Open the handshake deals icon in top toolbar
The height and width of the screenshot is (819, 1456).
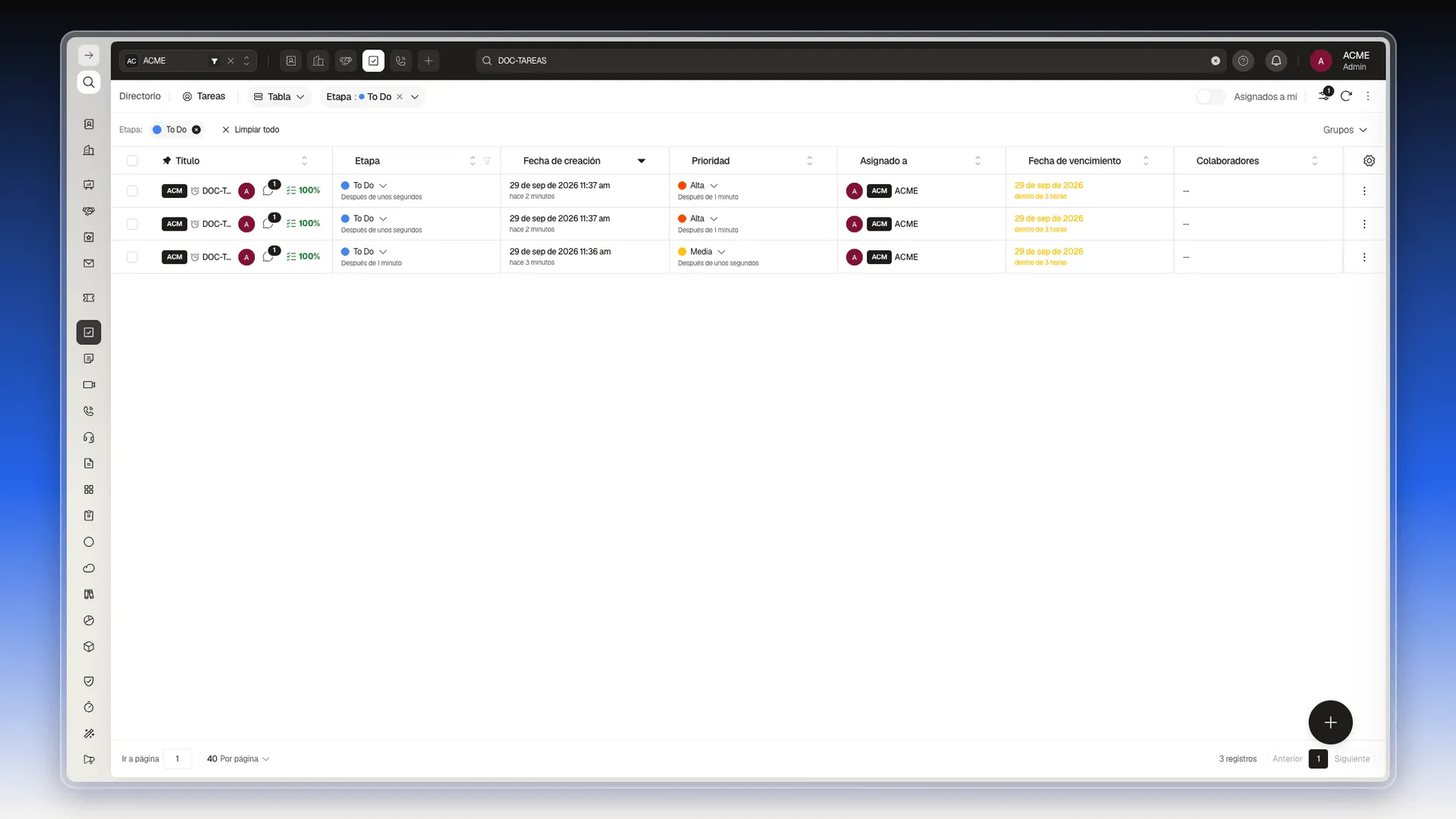coord(346,61)
